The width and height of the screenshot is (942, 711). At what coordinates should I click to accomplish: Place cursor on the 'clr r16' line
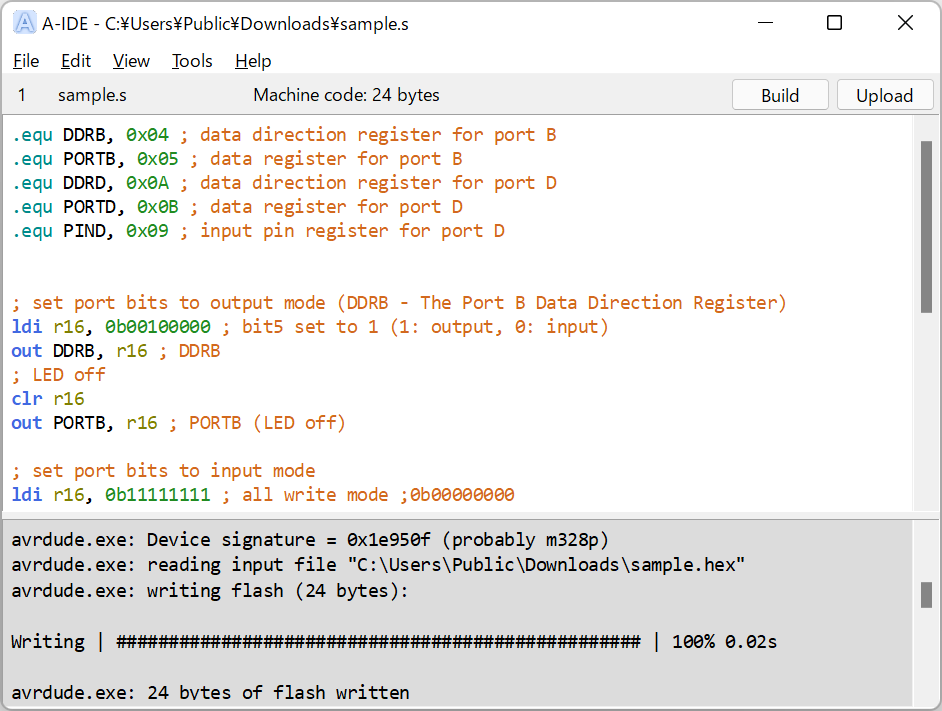click(48, 399)
